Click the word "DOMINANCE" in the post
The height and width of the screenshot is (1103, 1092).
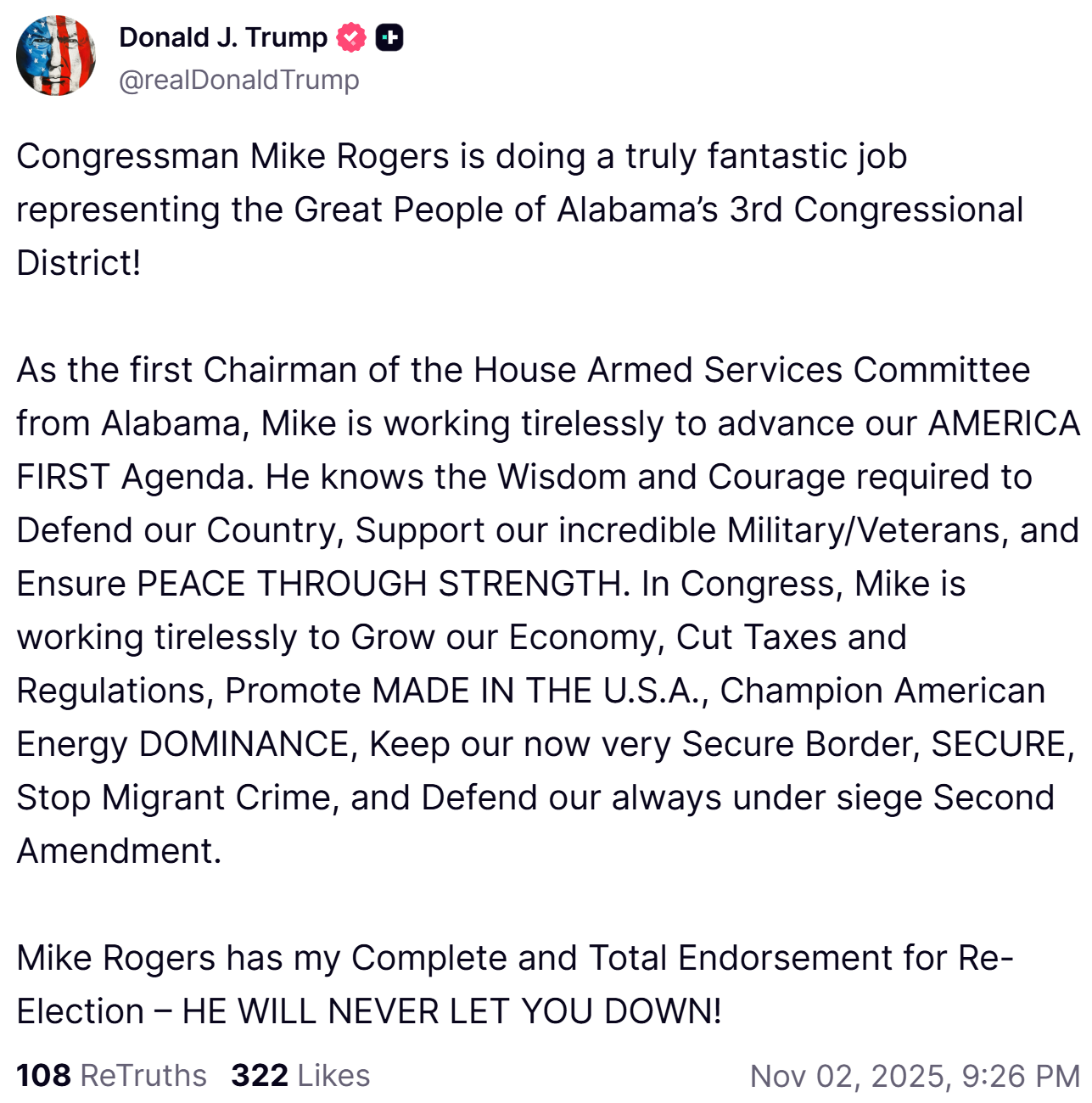244,745
